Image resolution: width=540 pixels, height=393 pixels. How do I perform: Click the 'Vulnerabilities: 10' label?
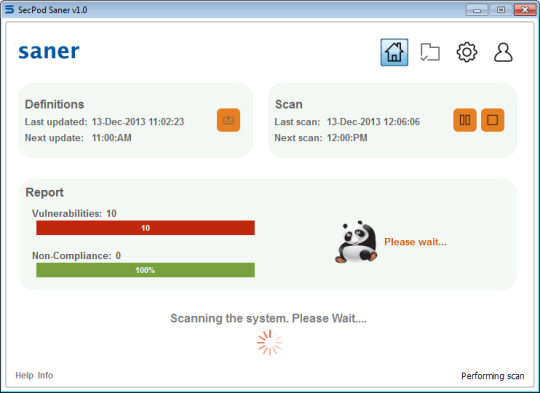[74, 214]
